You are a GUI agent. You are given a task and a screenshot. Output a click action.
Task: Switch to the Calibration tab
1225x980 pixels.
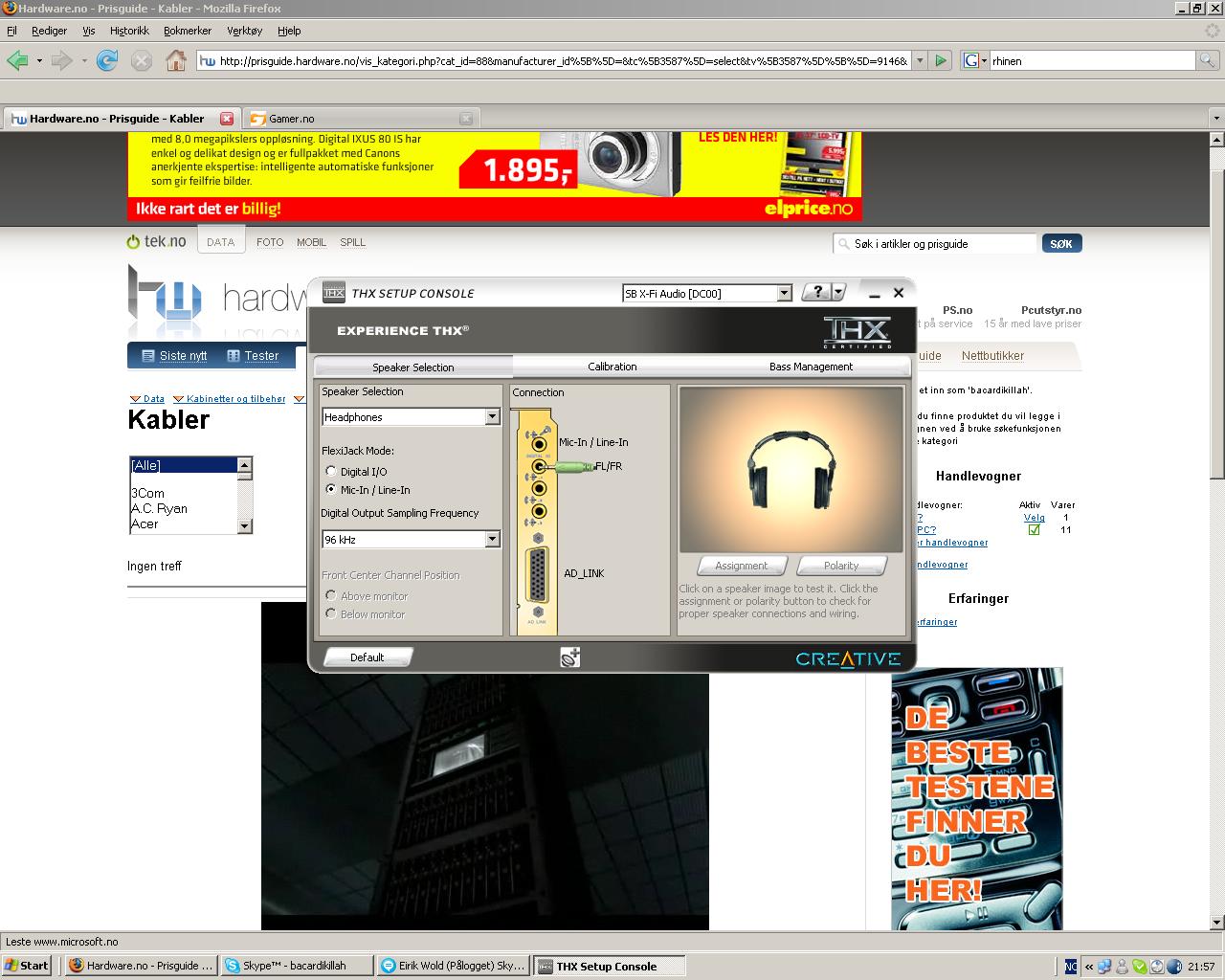pos(612,367)
